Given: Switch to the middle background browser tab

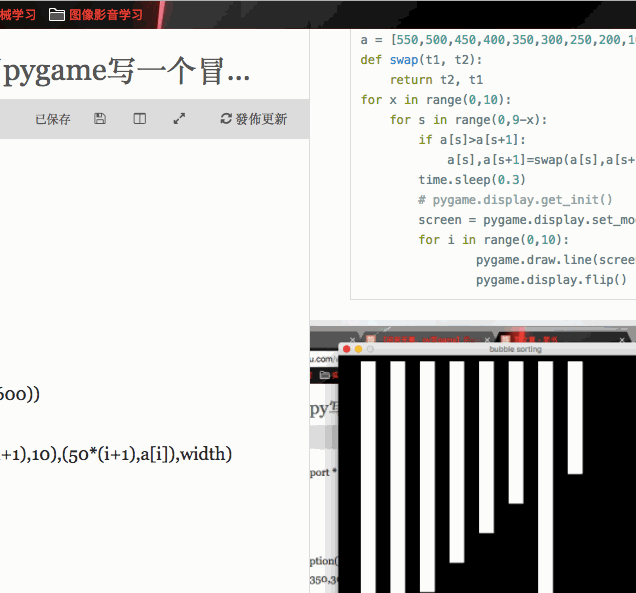Looking at the screenshot, I should pos(426,339).
